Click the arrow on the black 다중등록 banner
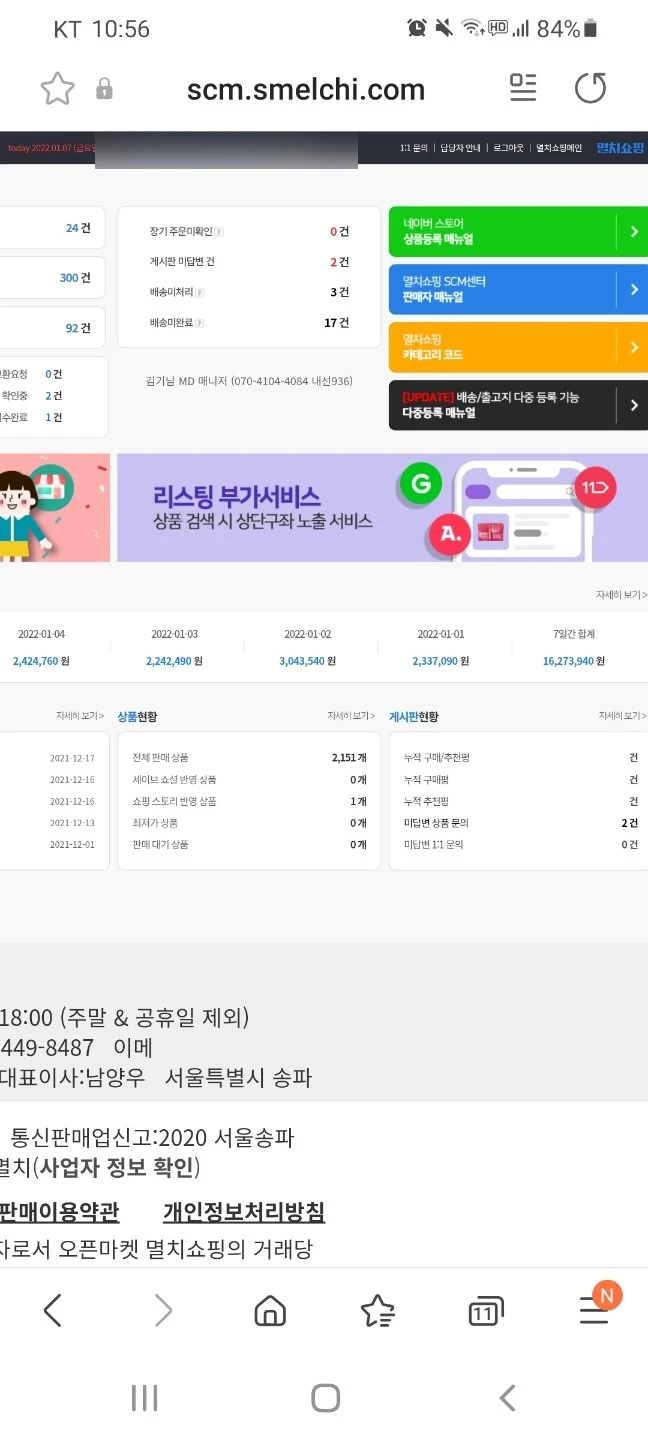The width and height of the screenshot is (648, 1440). pyautogui.click(x=633, y=405)
